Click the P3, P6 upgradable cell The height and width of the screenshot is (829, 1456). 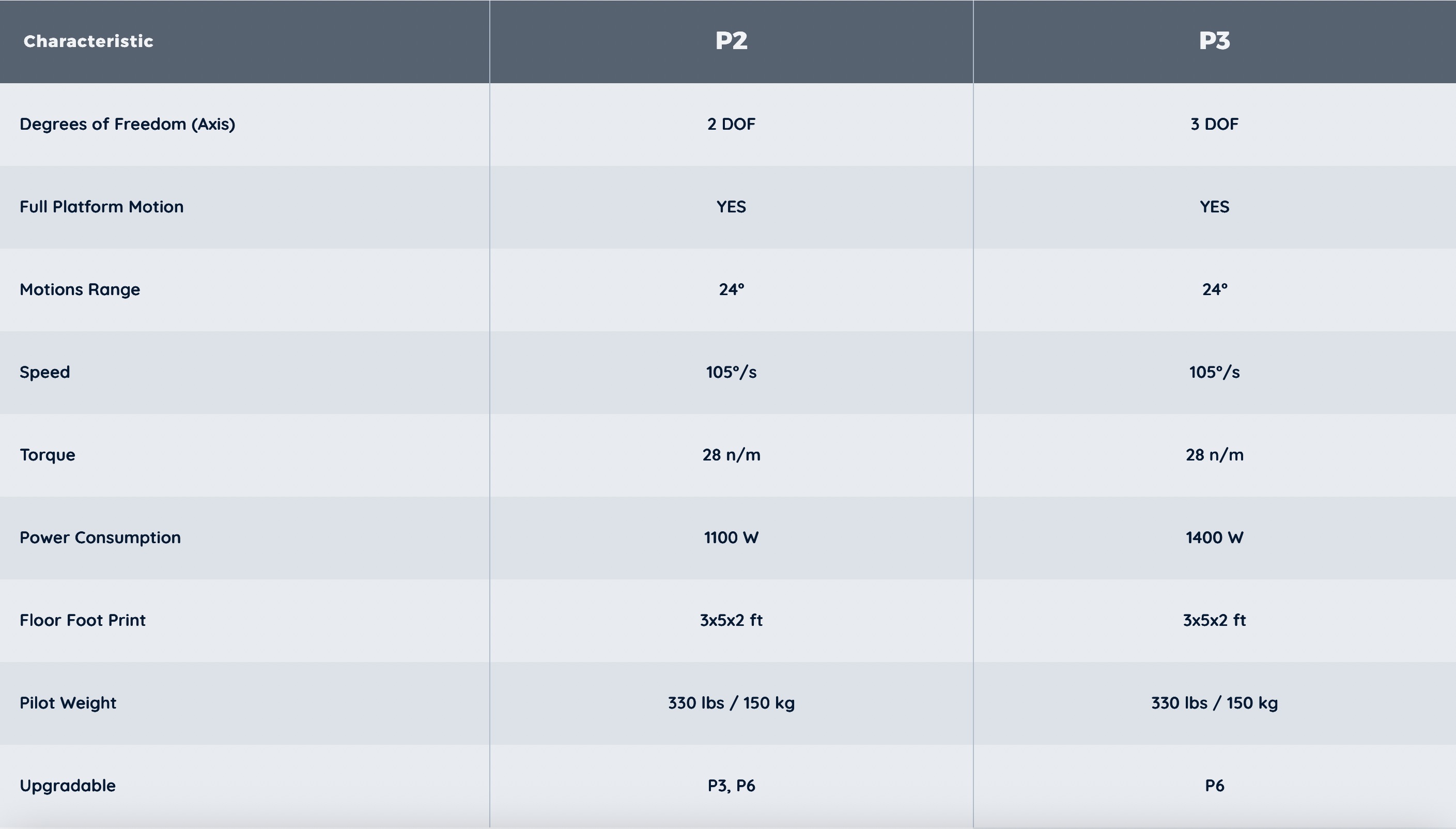pyautogui.click(x=731, y=786)
